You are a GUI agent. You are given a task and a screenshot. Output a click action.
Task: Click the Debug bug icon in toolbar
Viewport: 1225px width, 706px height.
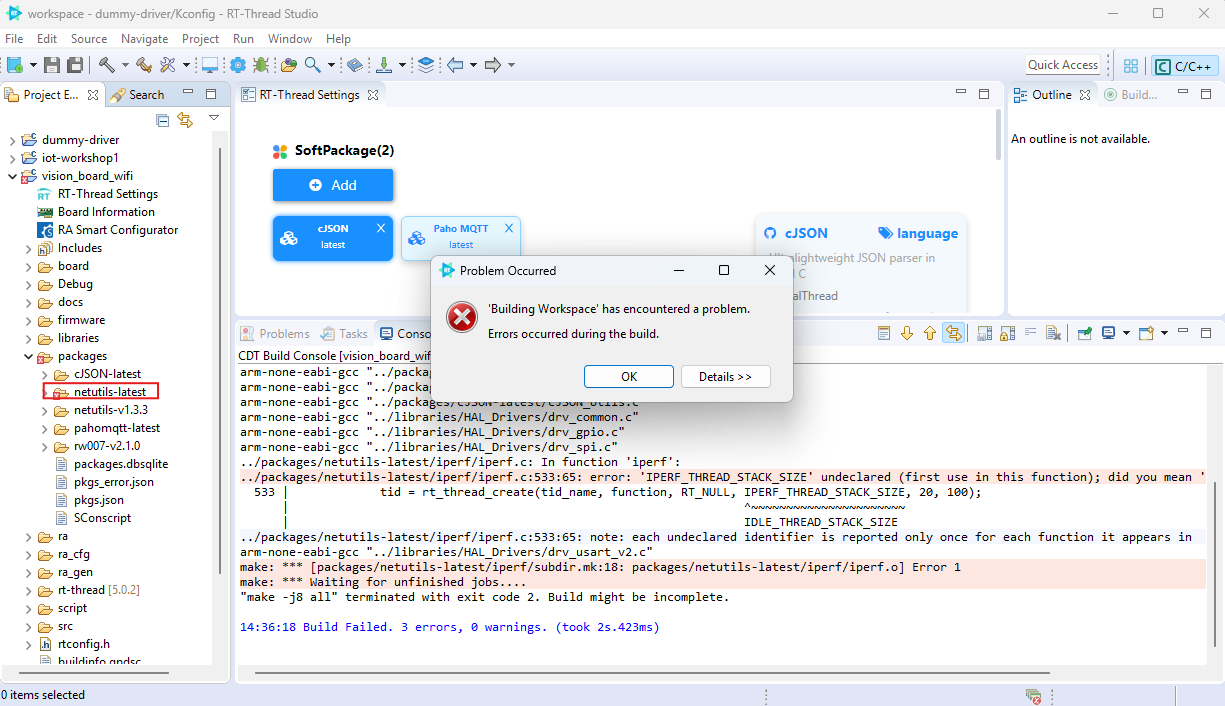(x=261, y=65)
